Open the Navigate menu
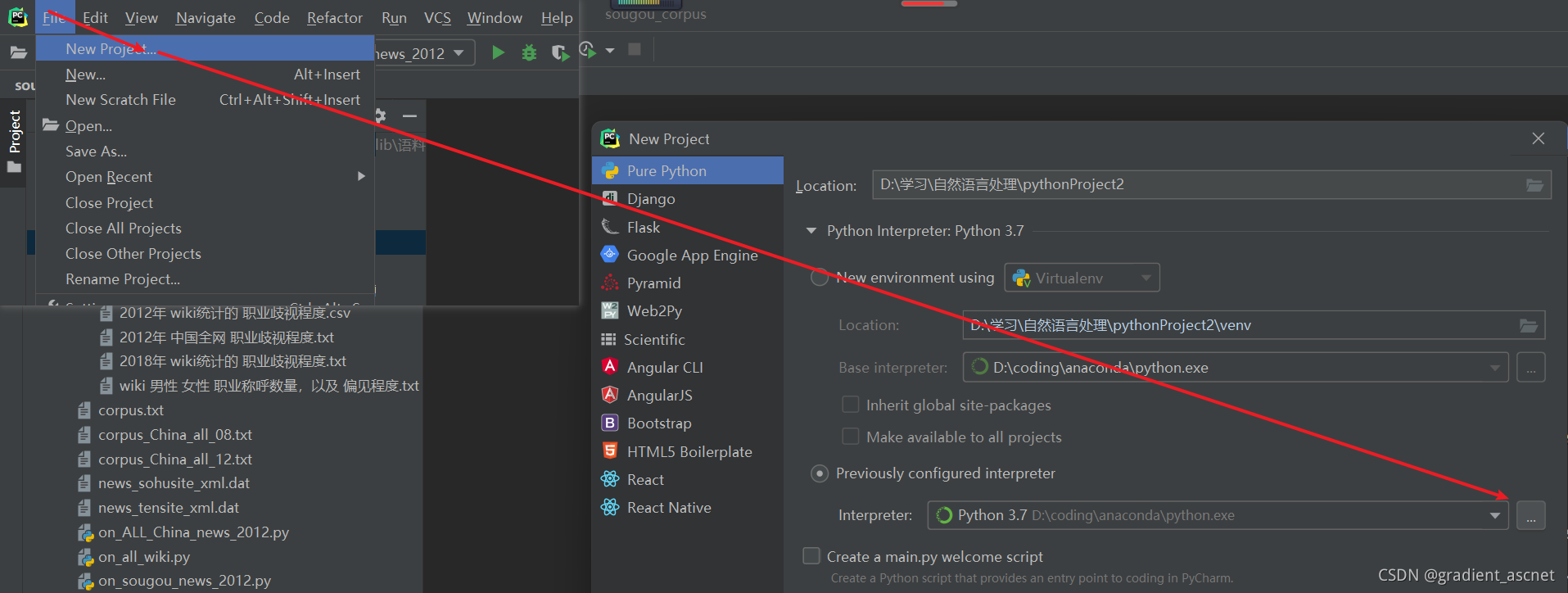Image resolution: width=1568 pixels, height=593 pixels. [206, 17]
